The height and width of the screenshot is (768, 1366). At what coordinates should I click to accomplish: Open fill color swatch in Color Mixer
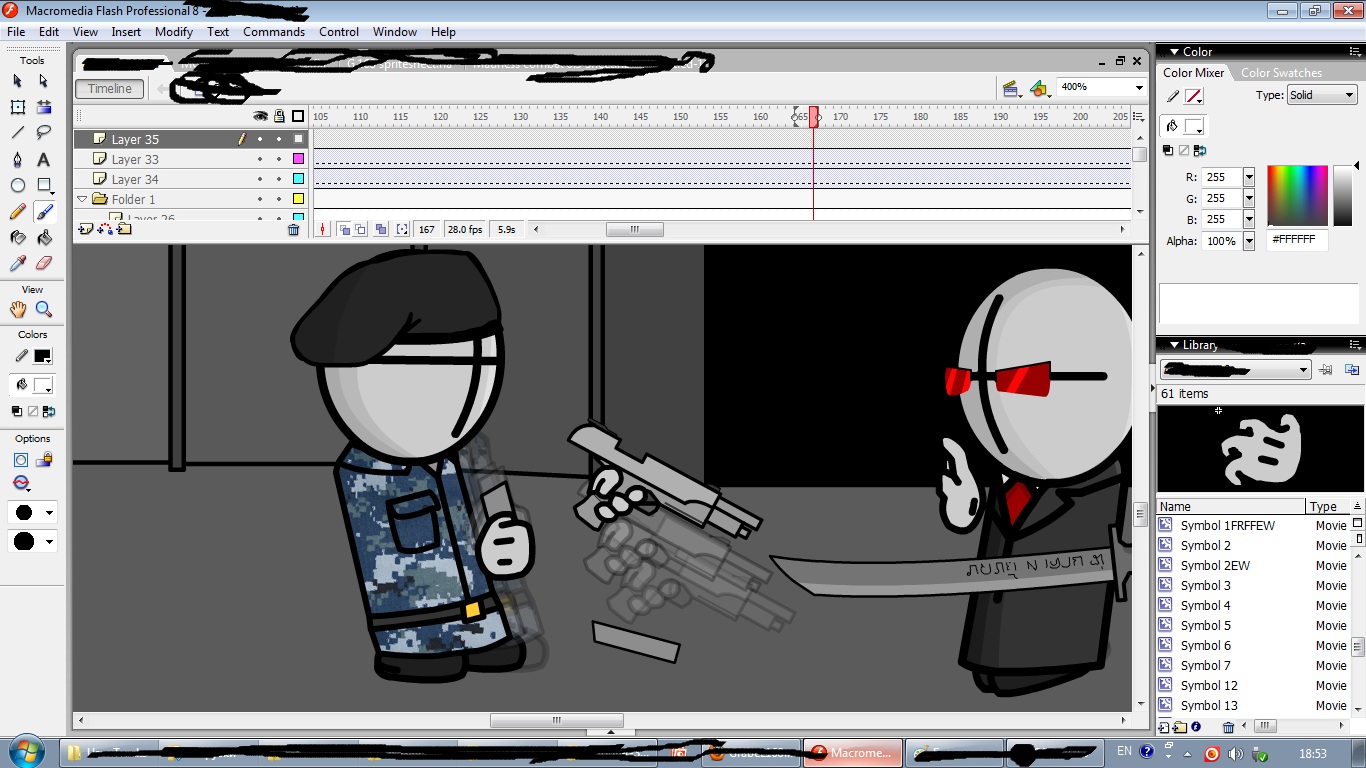click(x=1194, y=127)
